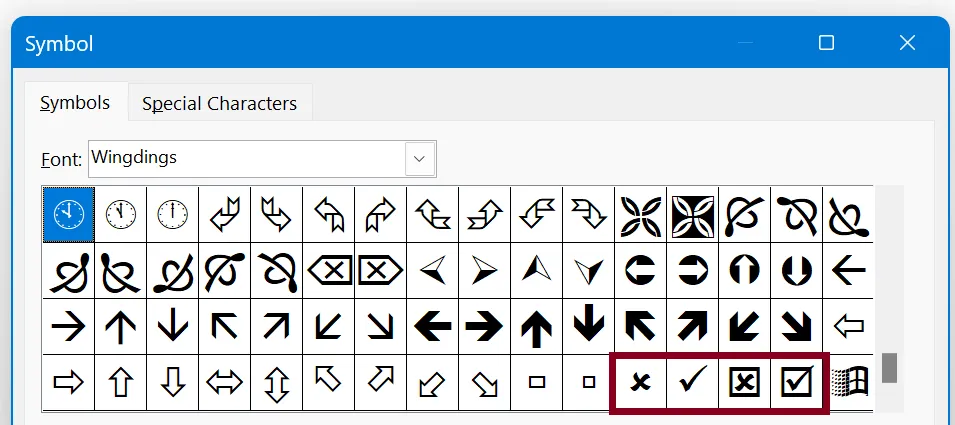Pick the boxed x symbol
Image resolution: width=955 pixels, height=425 pixels.
click(x=744, y=381)
